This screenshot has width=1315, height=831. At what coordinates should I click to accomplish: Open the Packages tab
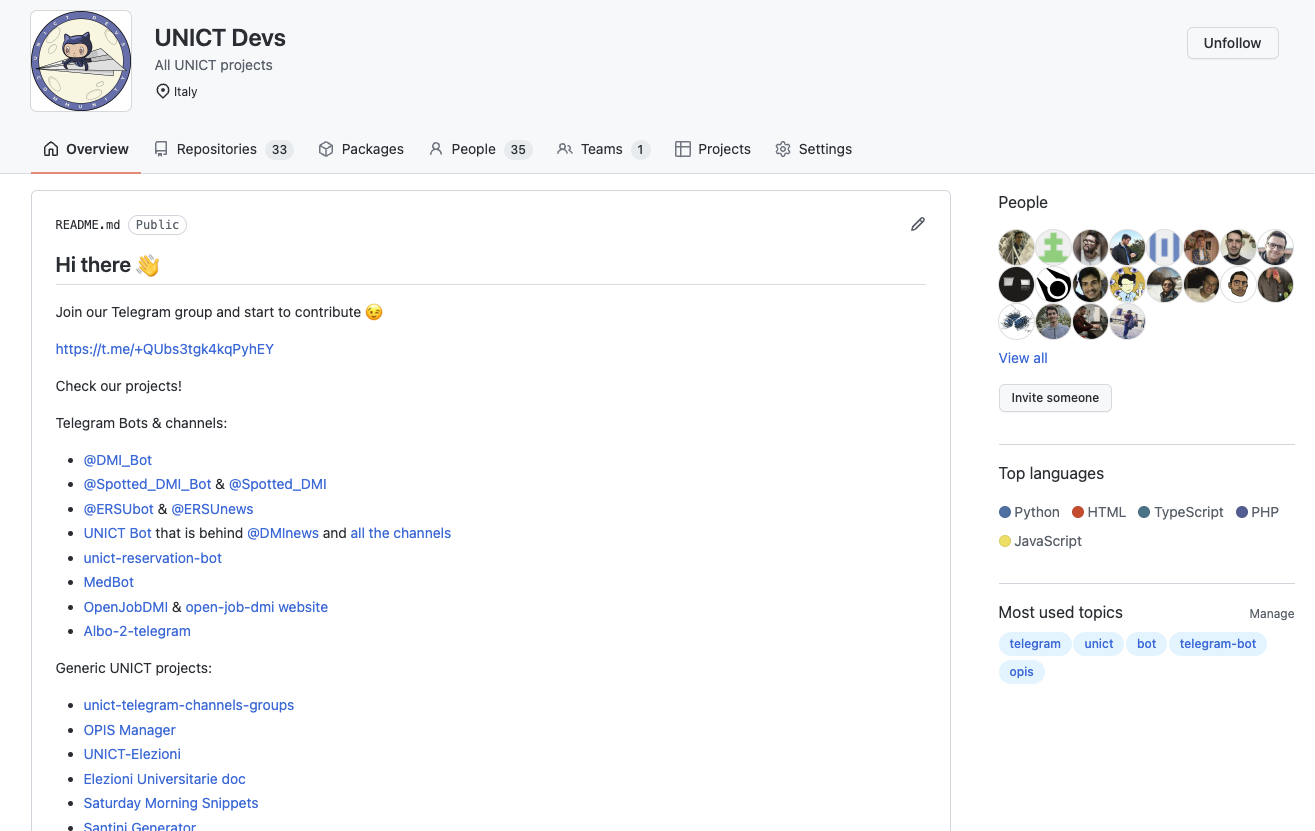(x=361, y=149)
